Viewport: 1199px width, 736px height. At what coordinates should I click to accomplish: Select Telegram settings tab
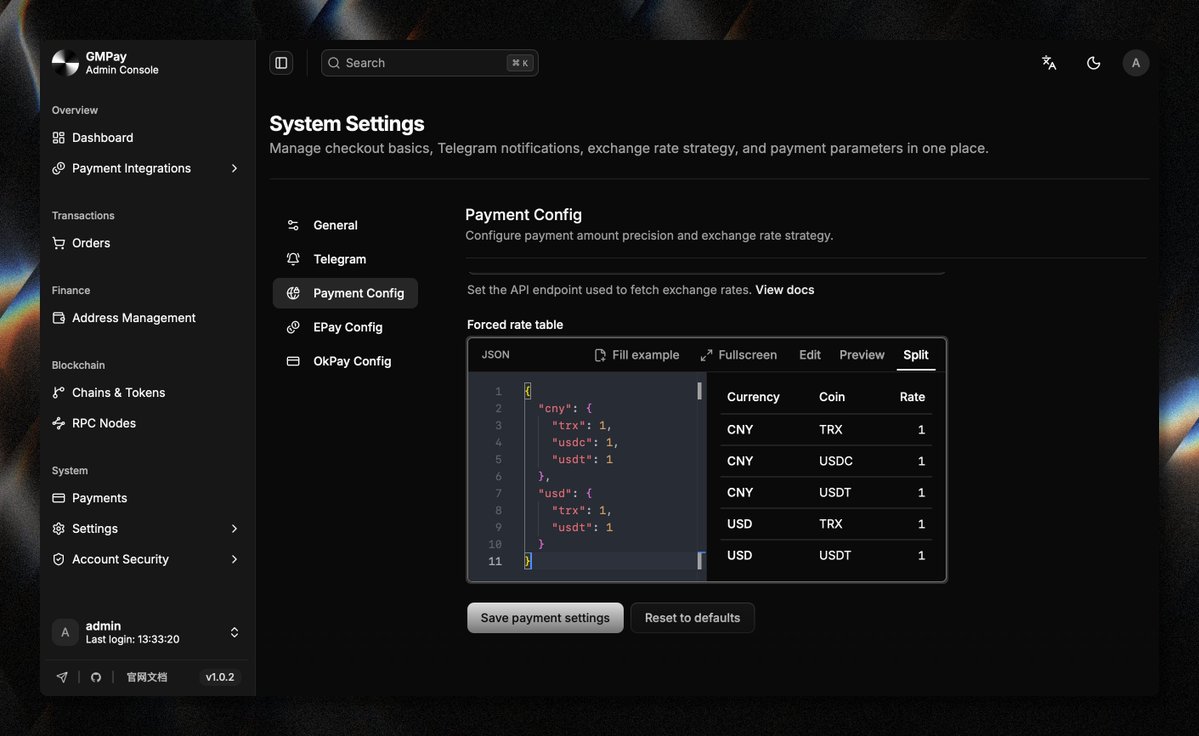coord(345,259)
